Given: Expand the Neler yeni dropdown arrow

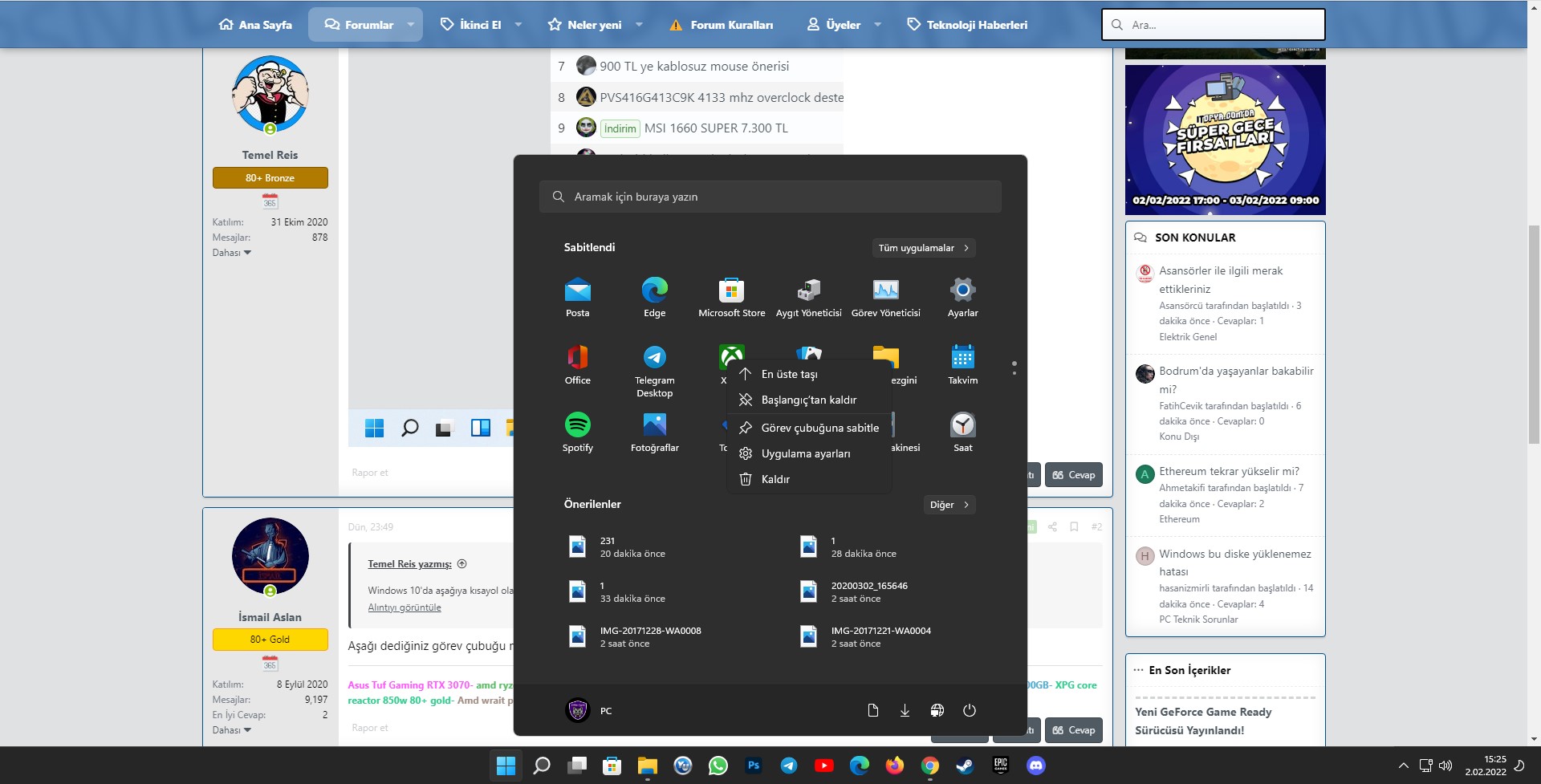Looking at the screenshot, I should 639,25.
